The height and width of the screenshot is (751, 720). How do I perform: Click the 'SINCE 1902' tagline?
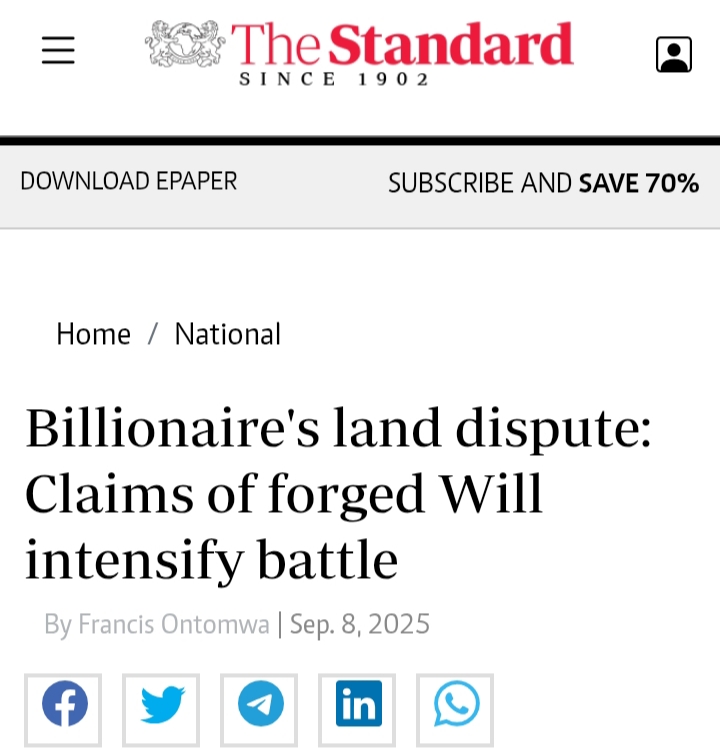point(334,79)
